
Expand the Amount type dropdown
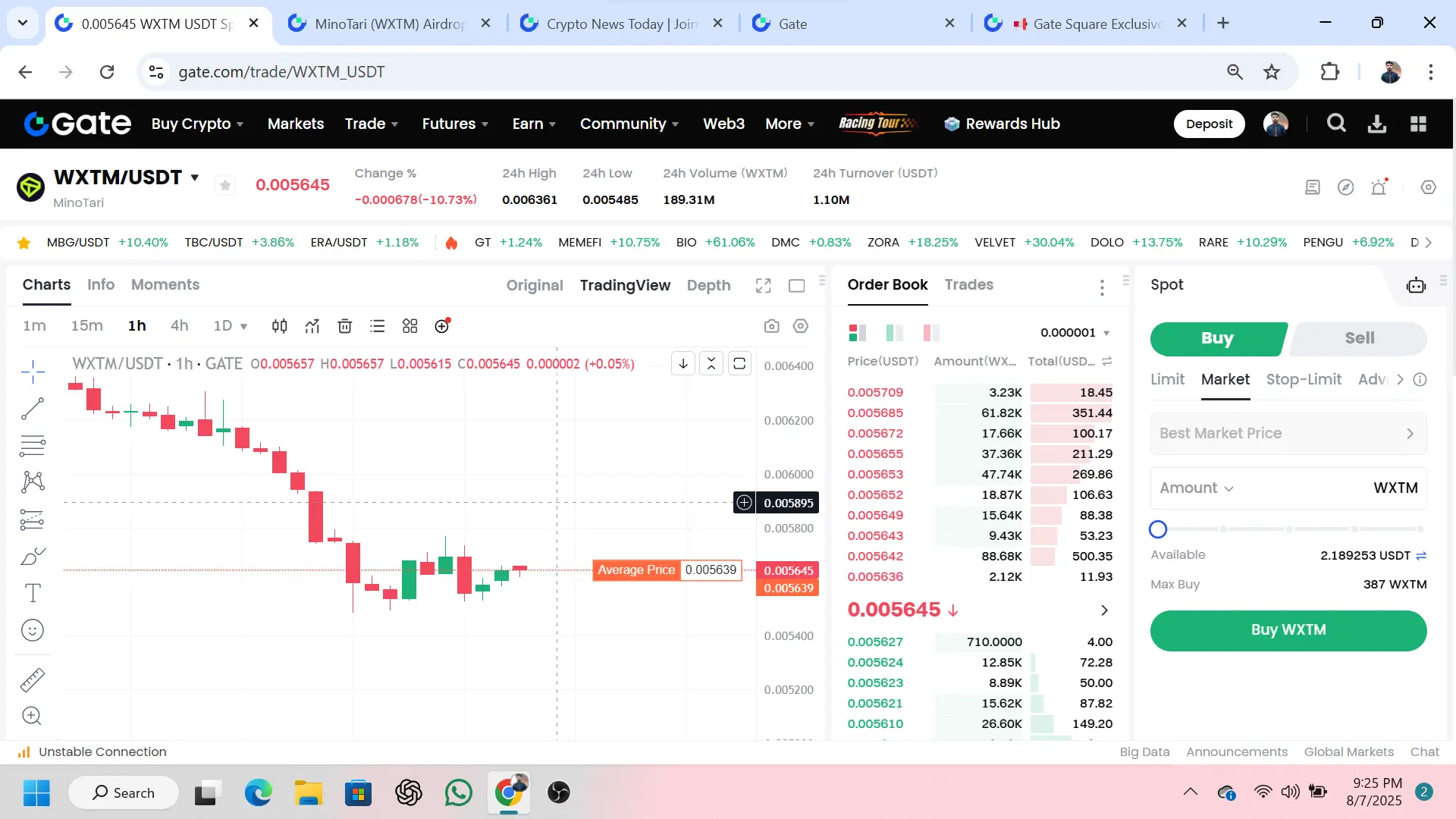1197,488
